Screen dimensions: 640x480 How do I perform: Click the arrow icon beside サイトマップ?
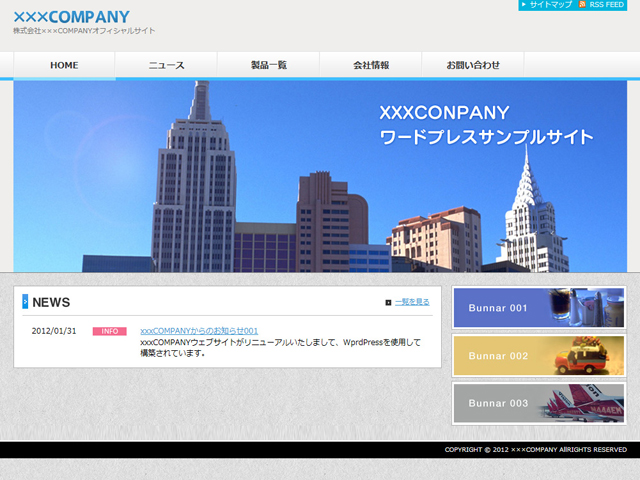pos(524,5)
